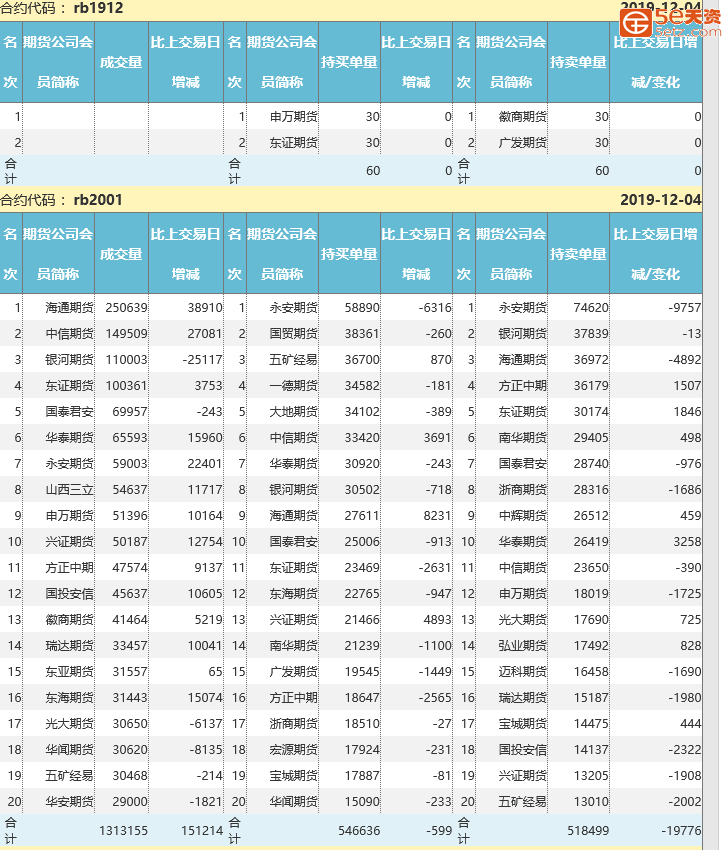Select short position value 23650
This screenshot has width=727, height=850.
(591, 568)
